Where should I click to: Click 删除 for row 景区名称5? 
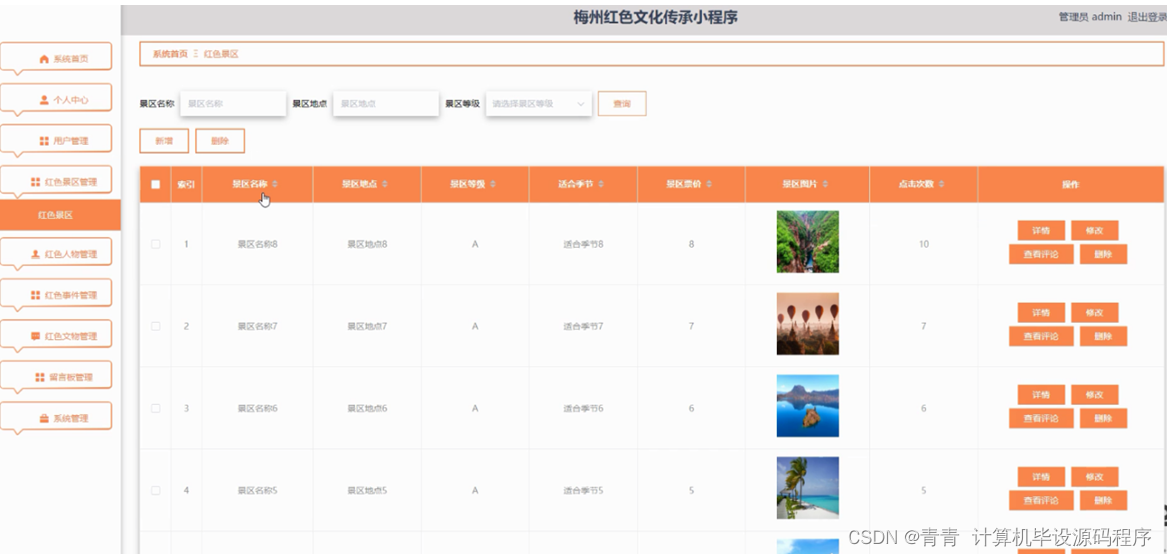click(x=1104, y=500)
